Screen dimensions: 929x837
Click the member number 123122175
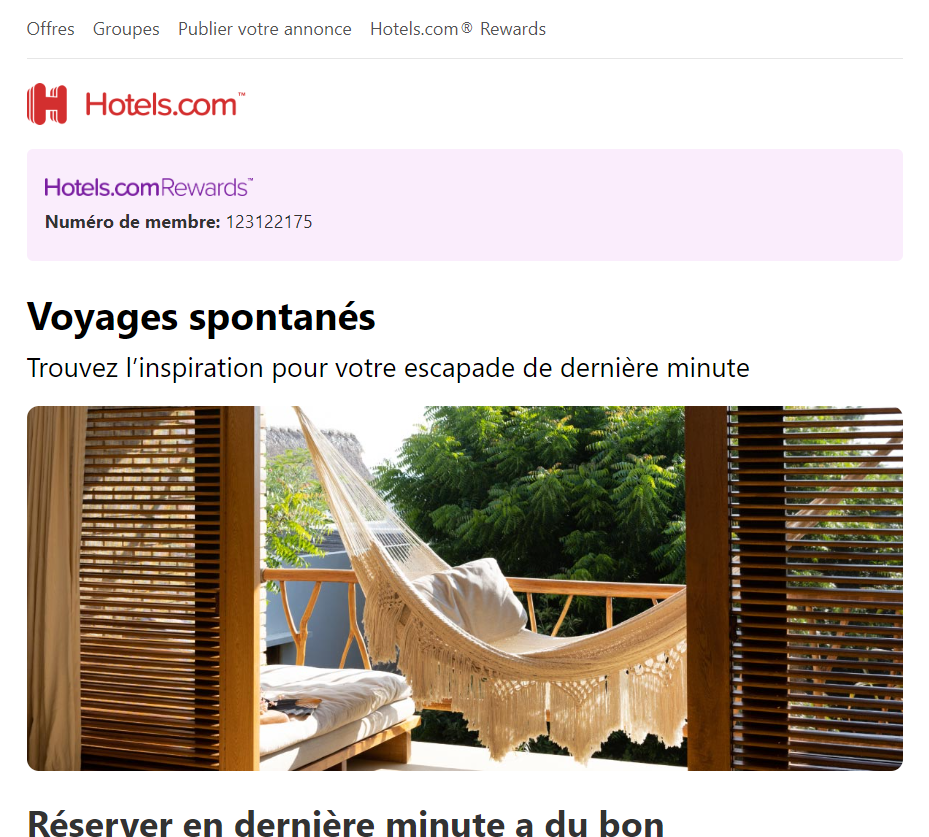pyautogui.click(x=269, y=222)
